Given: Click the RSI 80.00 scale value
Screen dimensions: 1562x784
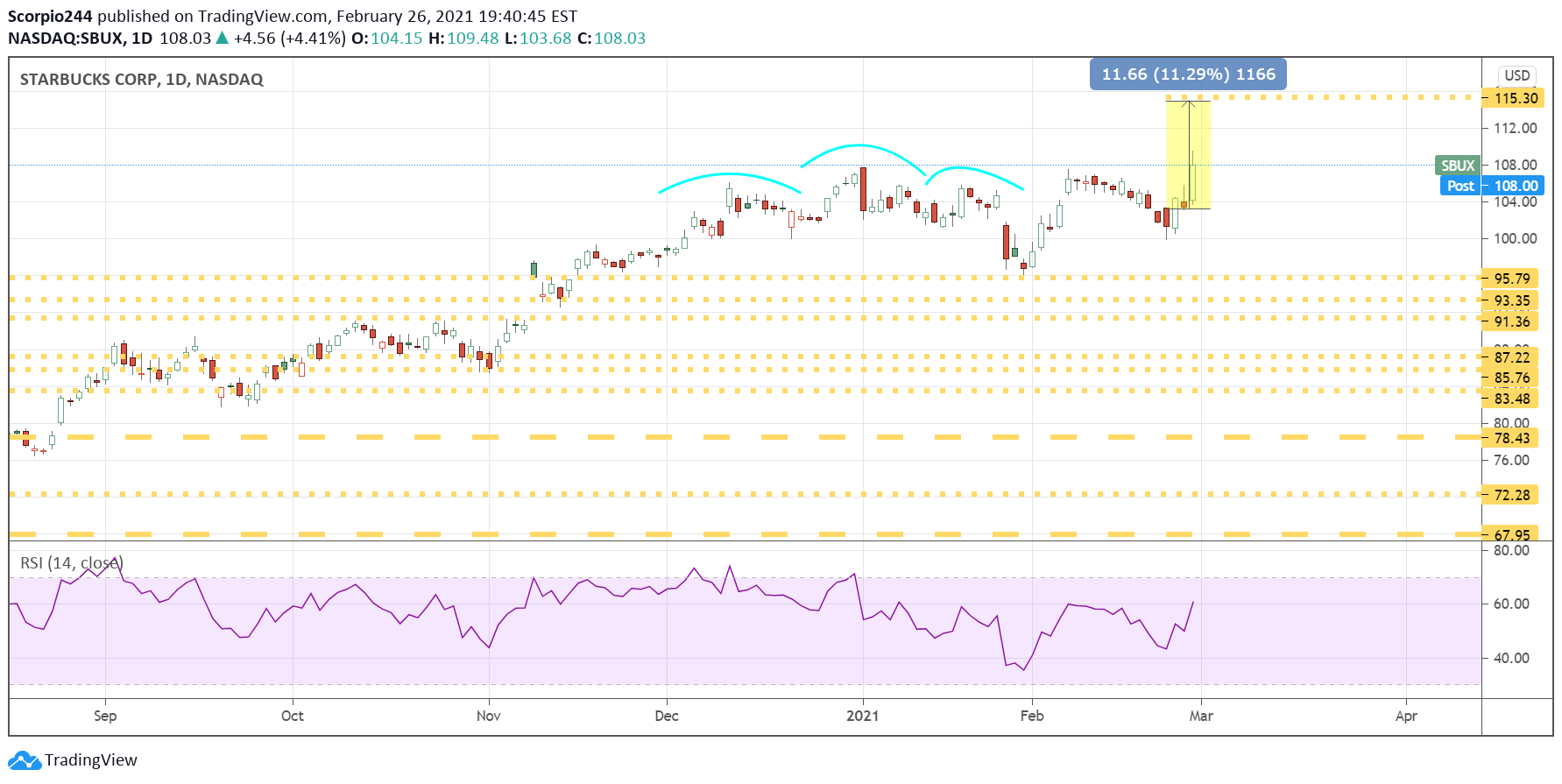Looking at the screenshot, I should point(1511,550).
